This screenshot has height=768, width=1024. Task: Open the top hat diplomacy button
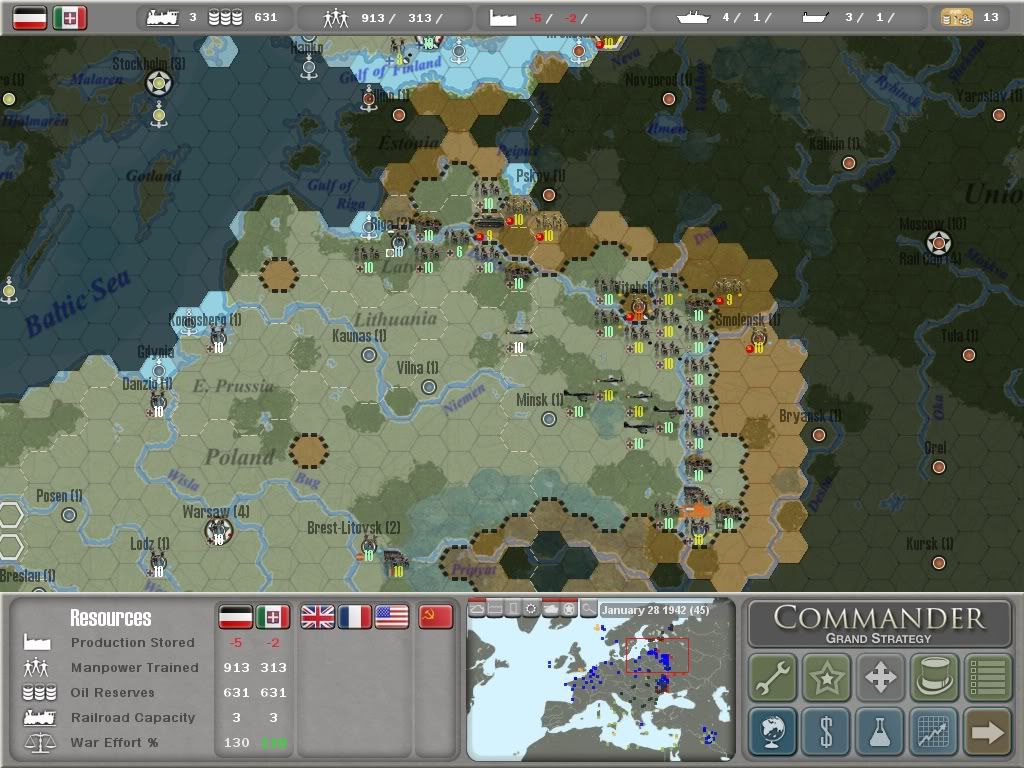tap(934, 677)
